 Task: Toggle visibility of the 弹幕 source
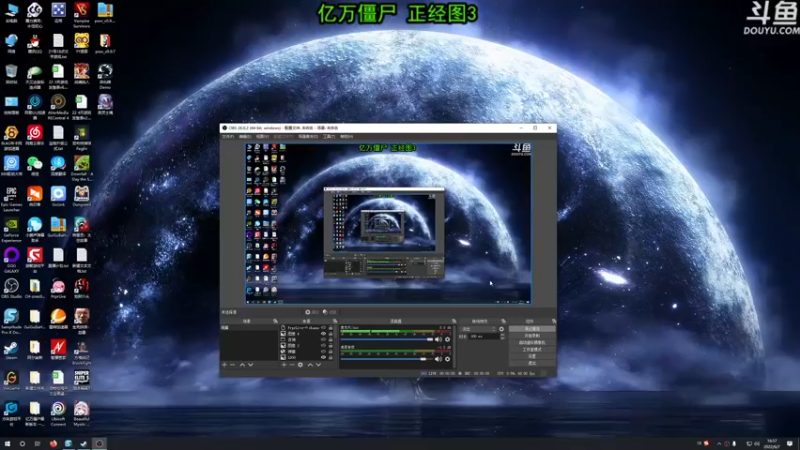pyautogui.click(x=323, y=352)
